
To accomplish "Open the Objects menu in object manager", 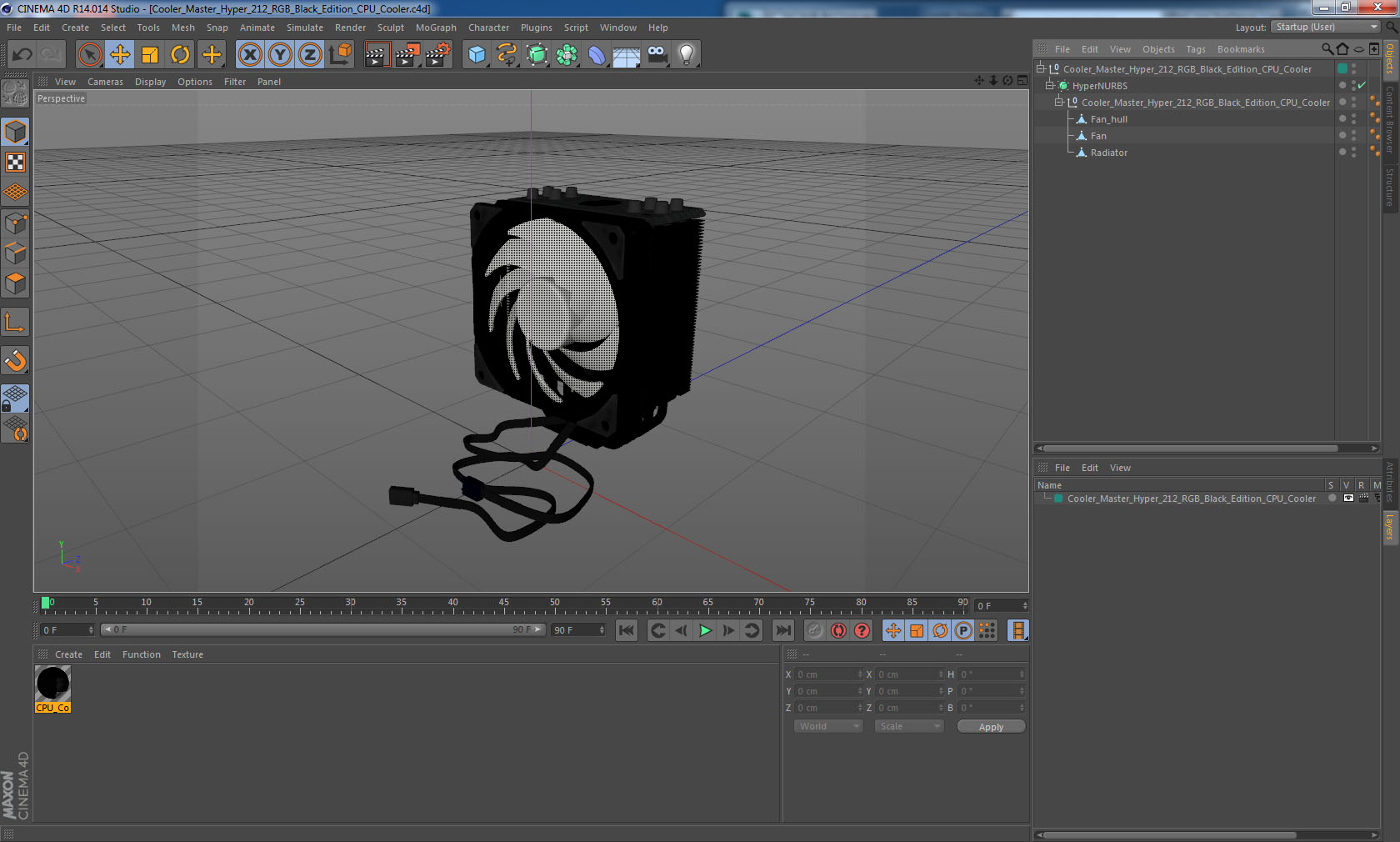I will coord(1158,49).
